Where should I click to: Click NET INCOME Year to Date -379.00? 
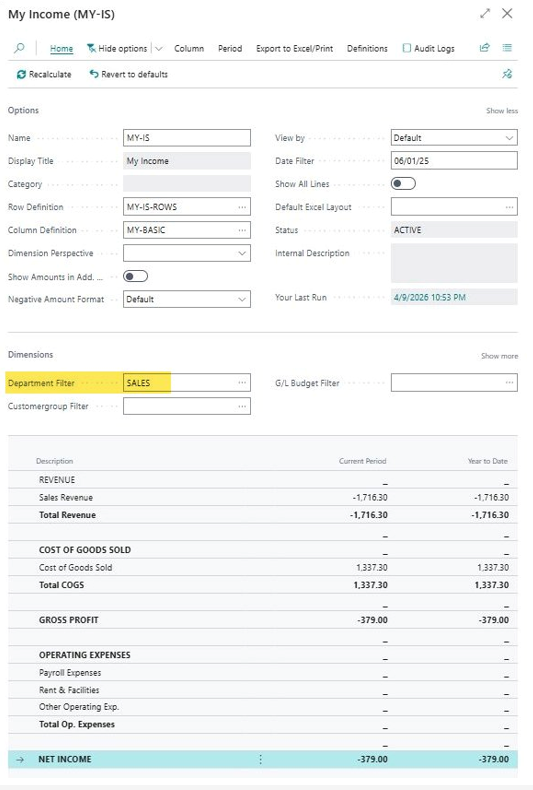[x=494, y=759]
